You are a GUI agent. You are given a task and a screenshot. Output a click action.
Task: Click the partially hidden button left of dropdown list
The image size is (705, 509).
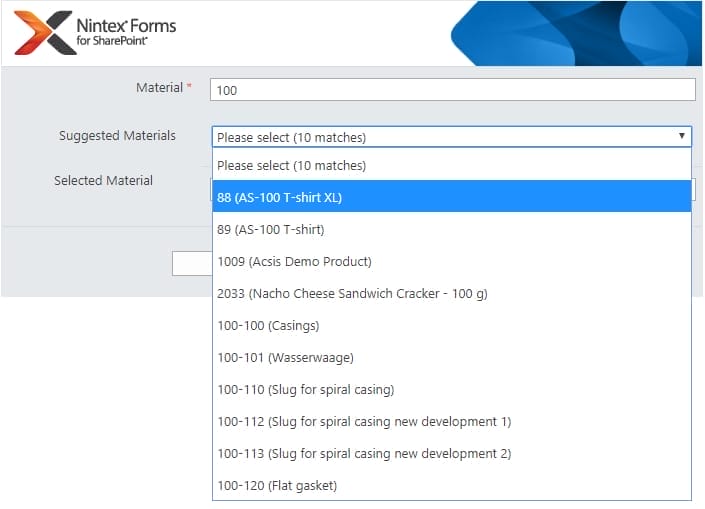tap(192, 263)
